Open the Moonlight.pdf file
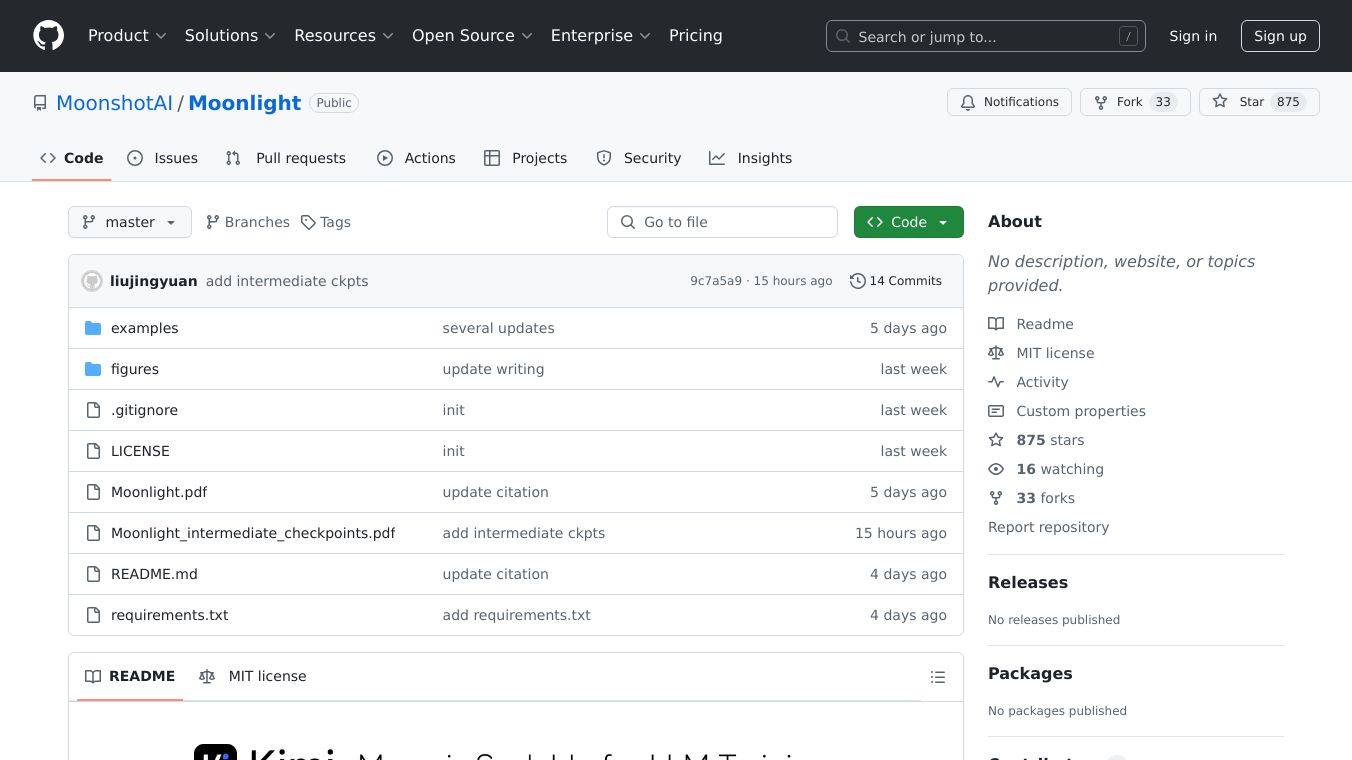 159,492
